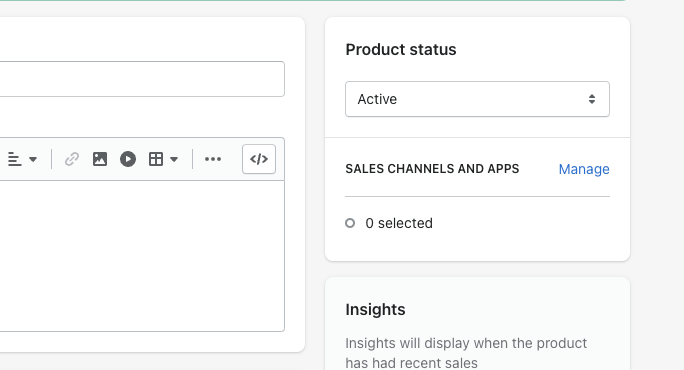Viewport: 684px width, 370px height.
Task: Click the Insights heading
Action: (x=375, y=310)
